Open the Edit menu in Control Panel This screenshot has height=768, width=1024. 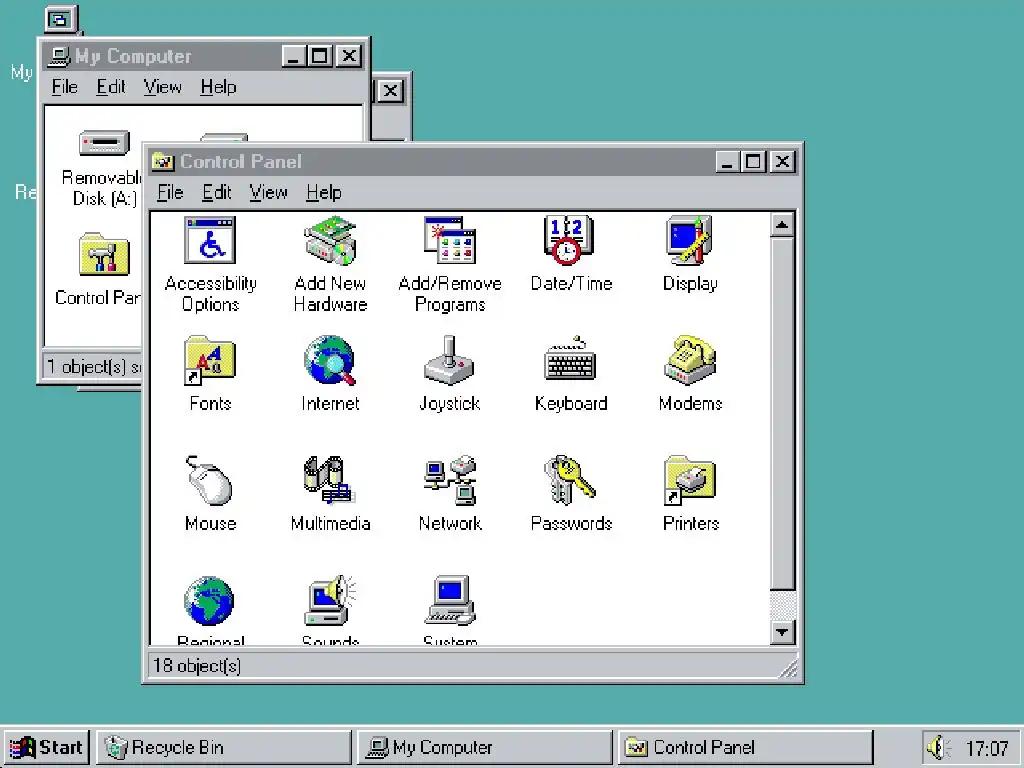click(x=216, y=193)
